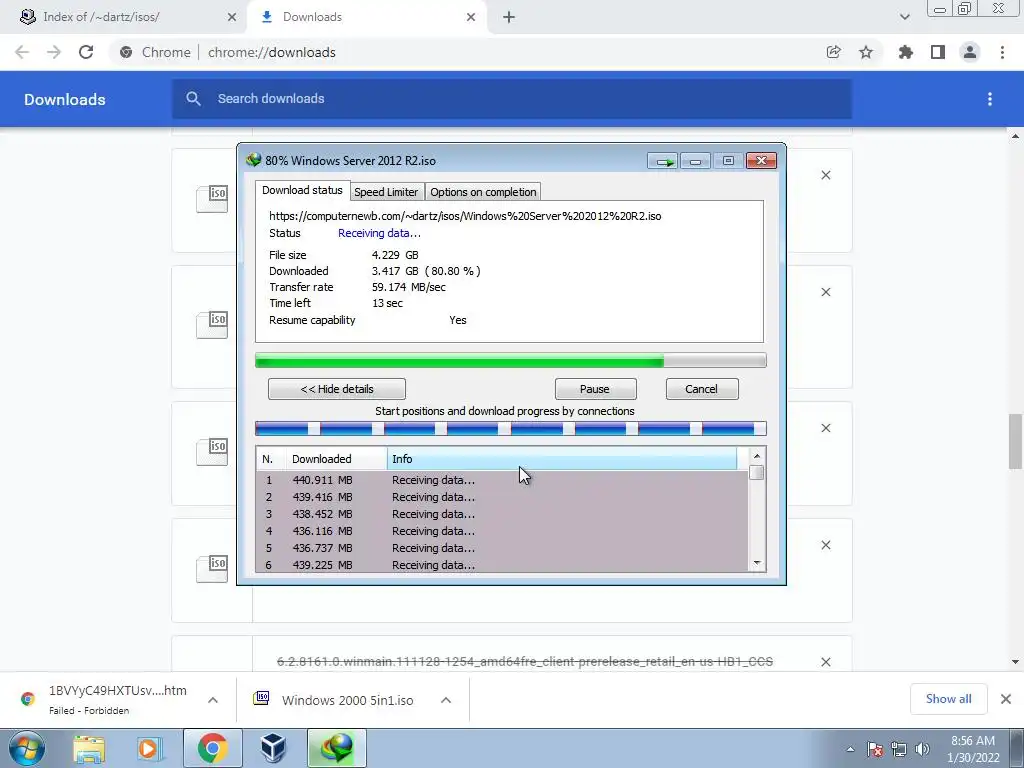Select connection row 1 with 440.911 MB

coord(502,479)
